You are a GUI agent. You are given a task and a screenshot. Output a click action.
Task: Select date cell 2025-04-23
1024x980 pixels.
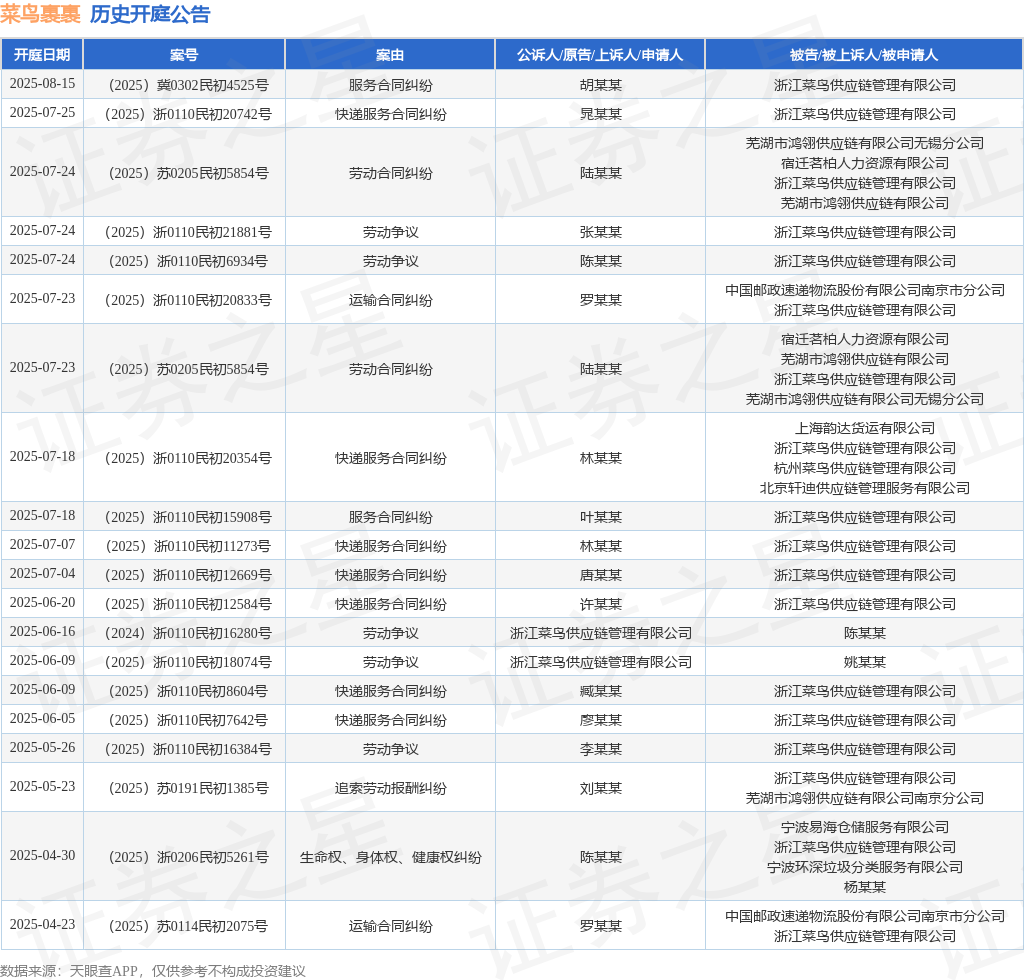coord(42,925)
